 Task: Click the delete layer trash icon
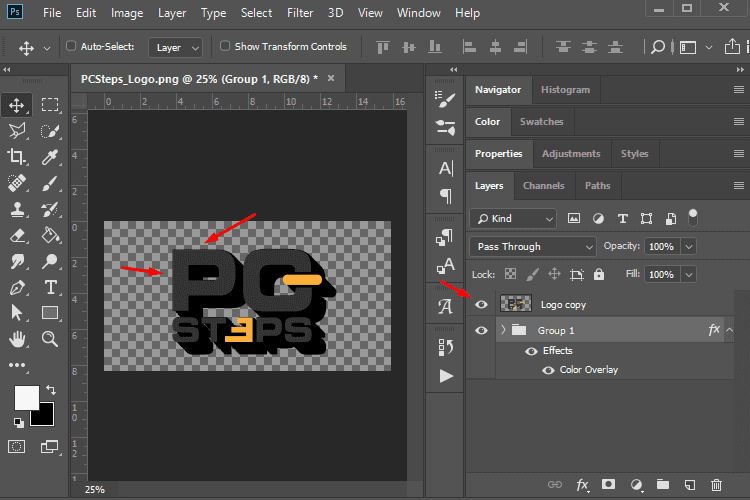[x=716, y=485]
